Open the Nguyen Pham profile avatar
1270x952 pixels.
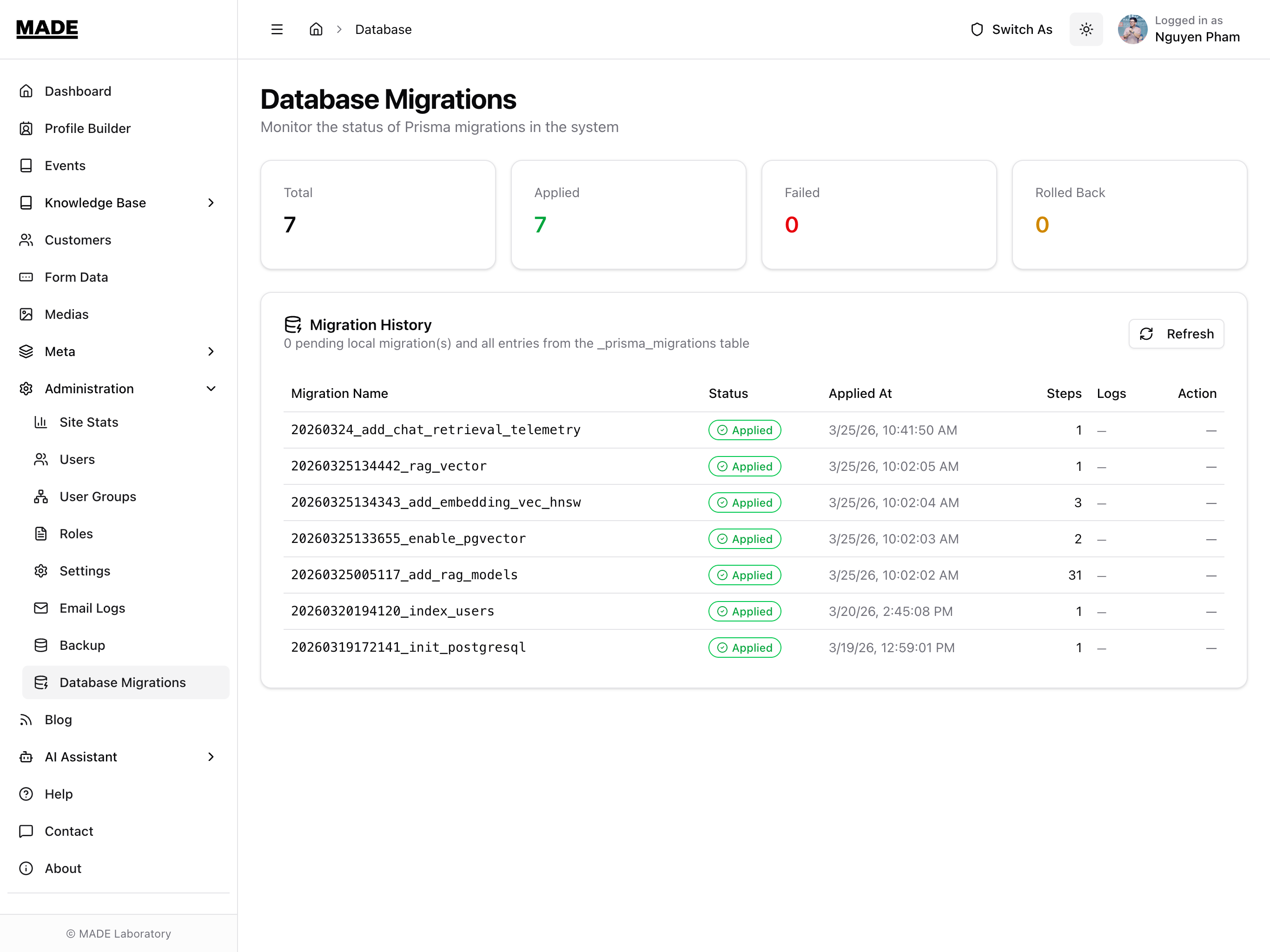[x=1132, y=29]
